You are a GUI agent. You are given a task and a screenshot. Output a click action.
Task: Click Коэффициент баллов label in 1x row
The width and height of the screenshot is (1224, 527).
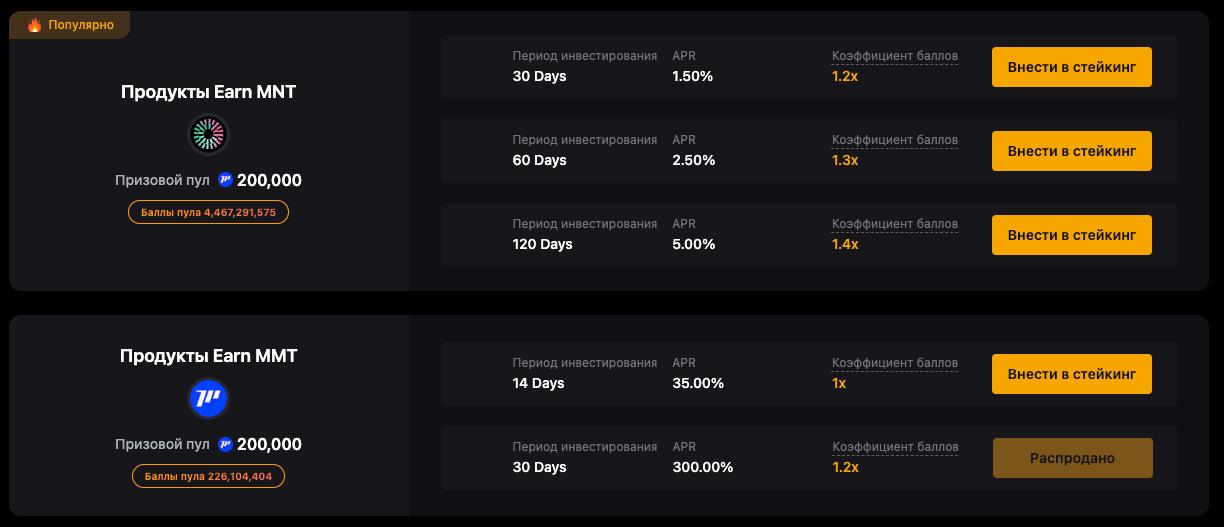coord(894,363)
